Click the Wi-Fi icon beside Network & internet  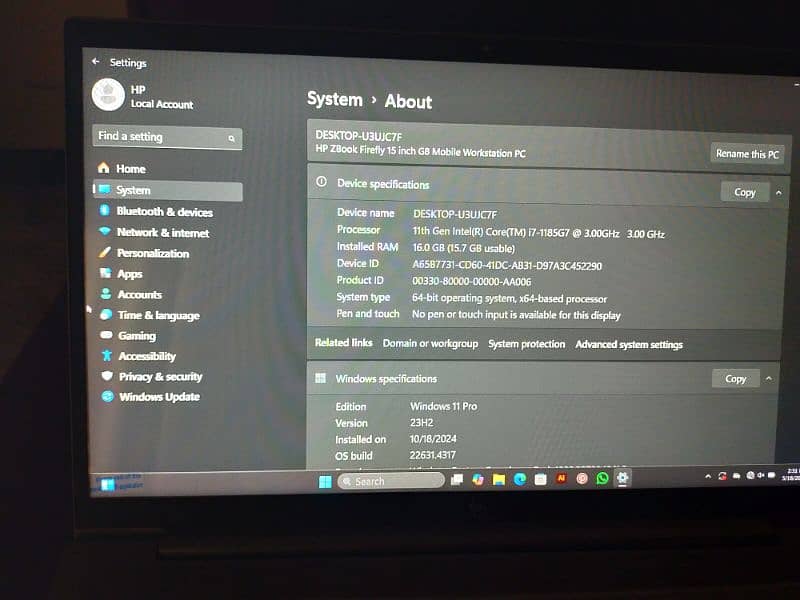[105, 231]
